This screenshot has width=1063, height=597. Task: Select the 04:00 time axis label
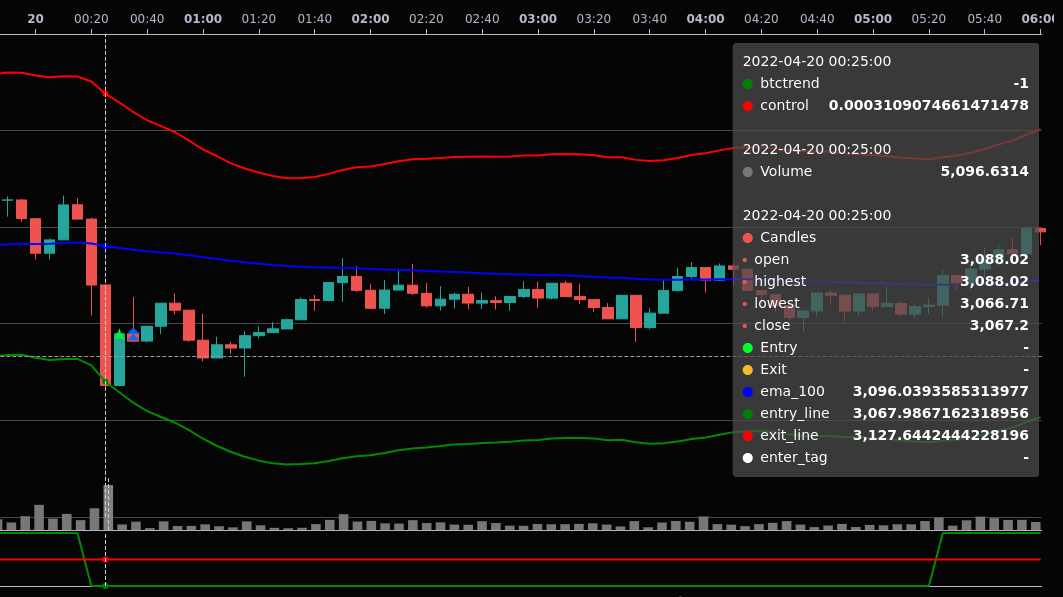tap(705, 18)
